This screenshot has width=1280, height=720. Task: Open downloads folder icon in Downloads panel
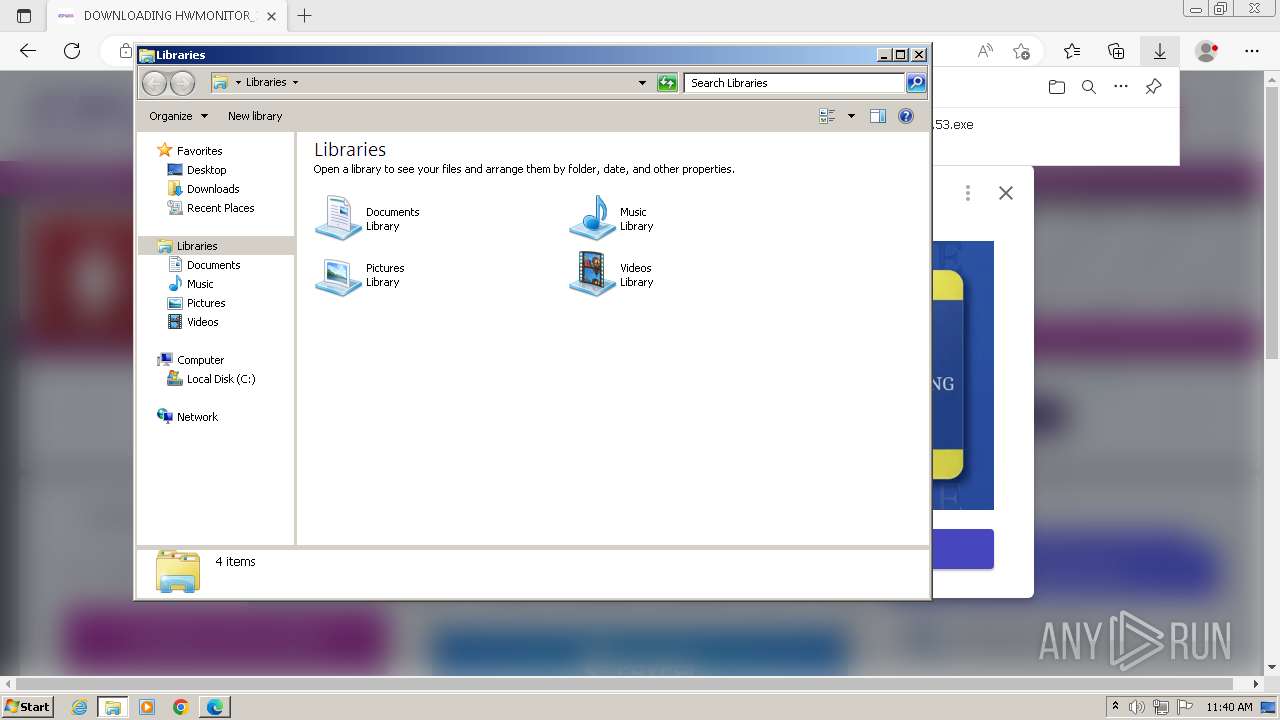tap(1057, 87)
